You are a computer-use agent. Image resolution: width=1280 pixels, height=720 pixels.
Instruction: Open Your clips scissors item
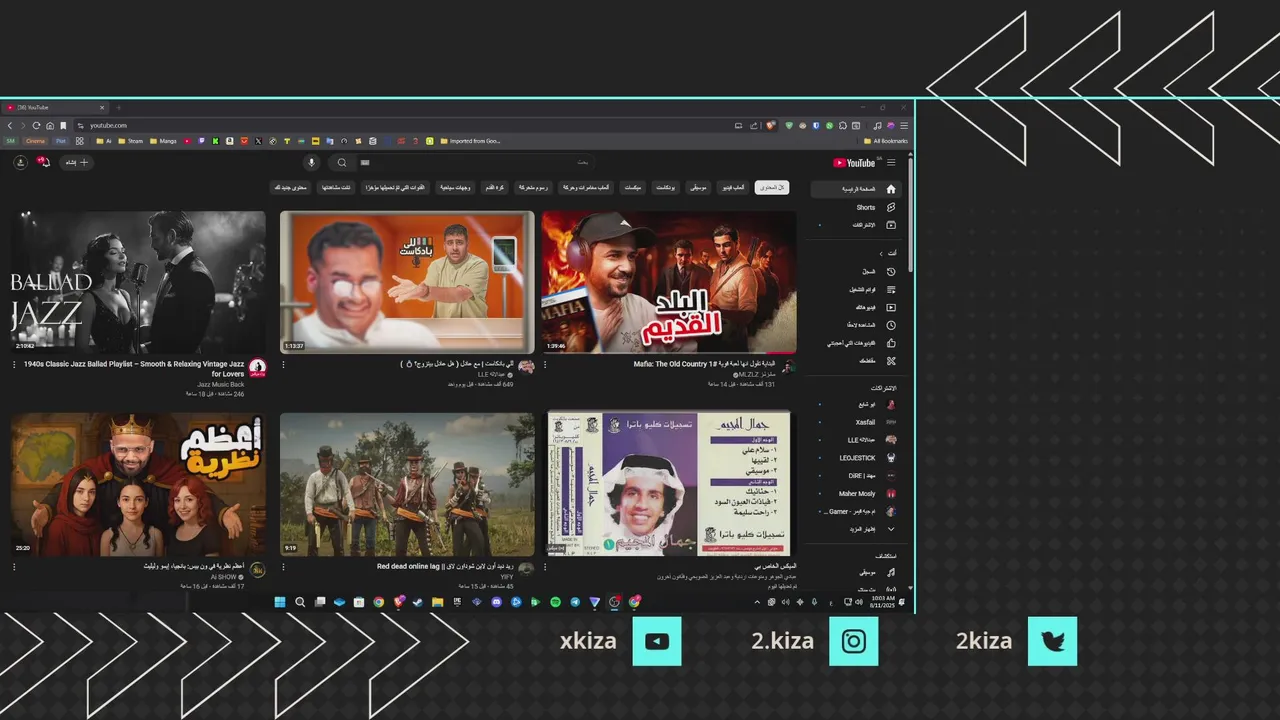click(855, 360)
